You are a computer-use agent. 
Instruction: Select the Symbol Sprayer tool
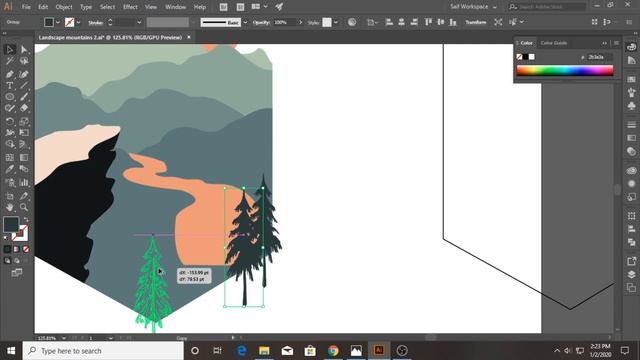pyautogui.click(x=10, y=182)
